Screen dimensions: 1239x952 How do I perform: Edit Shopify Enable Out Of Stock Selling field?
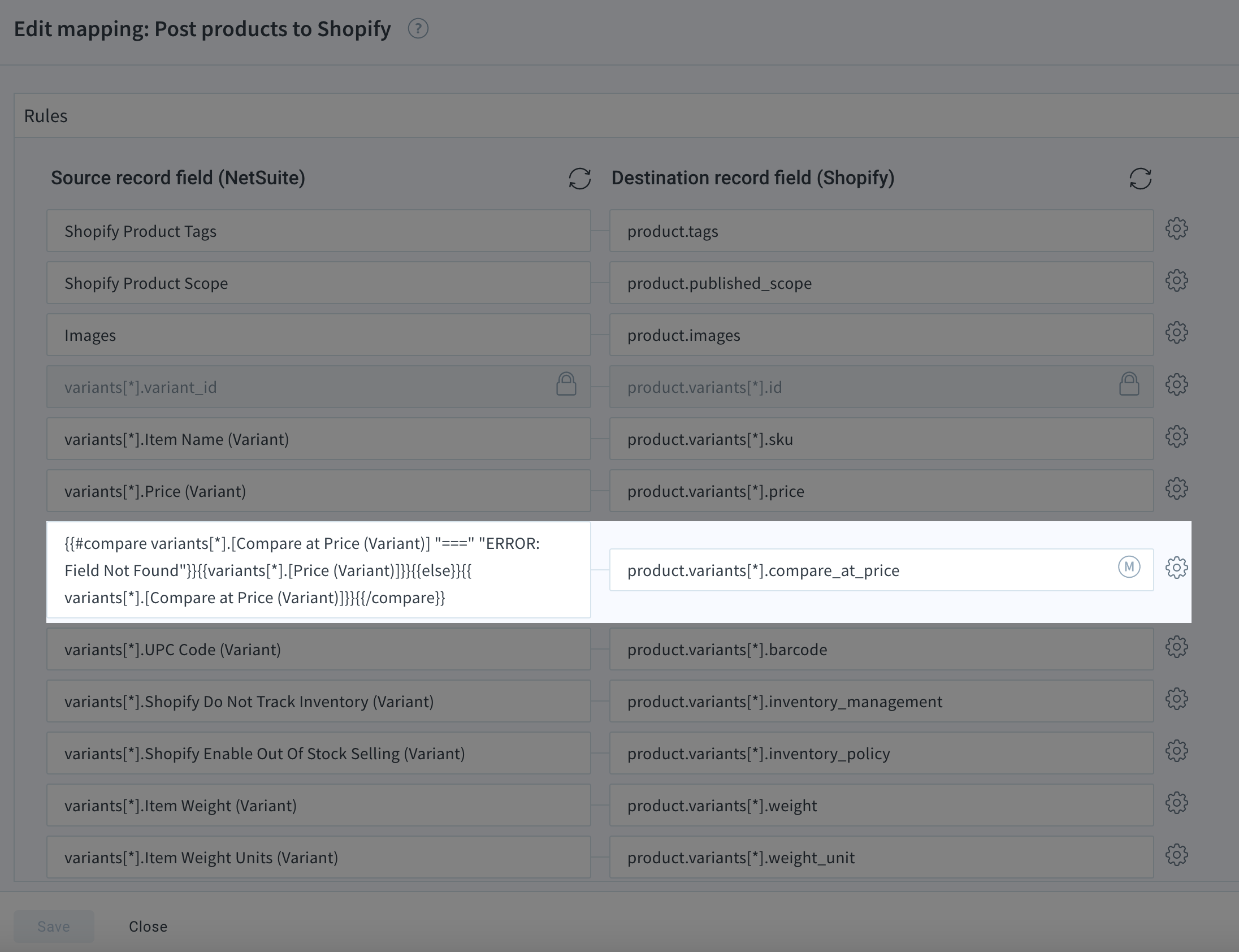click(318, 754)
